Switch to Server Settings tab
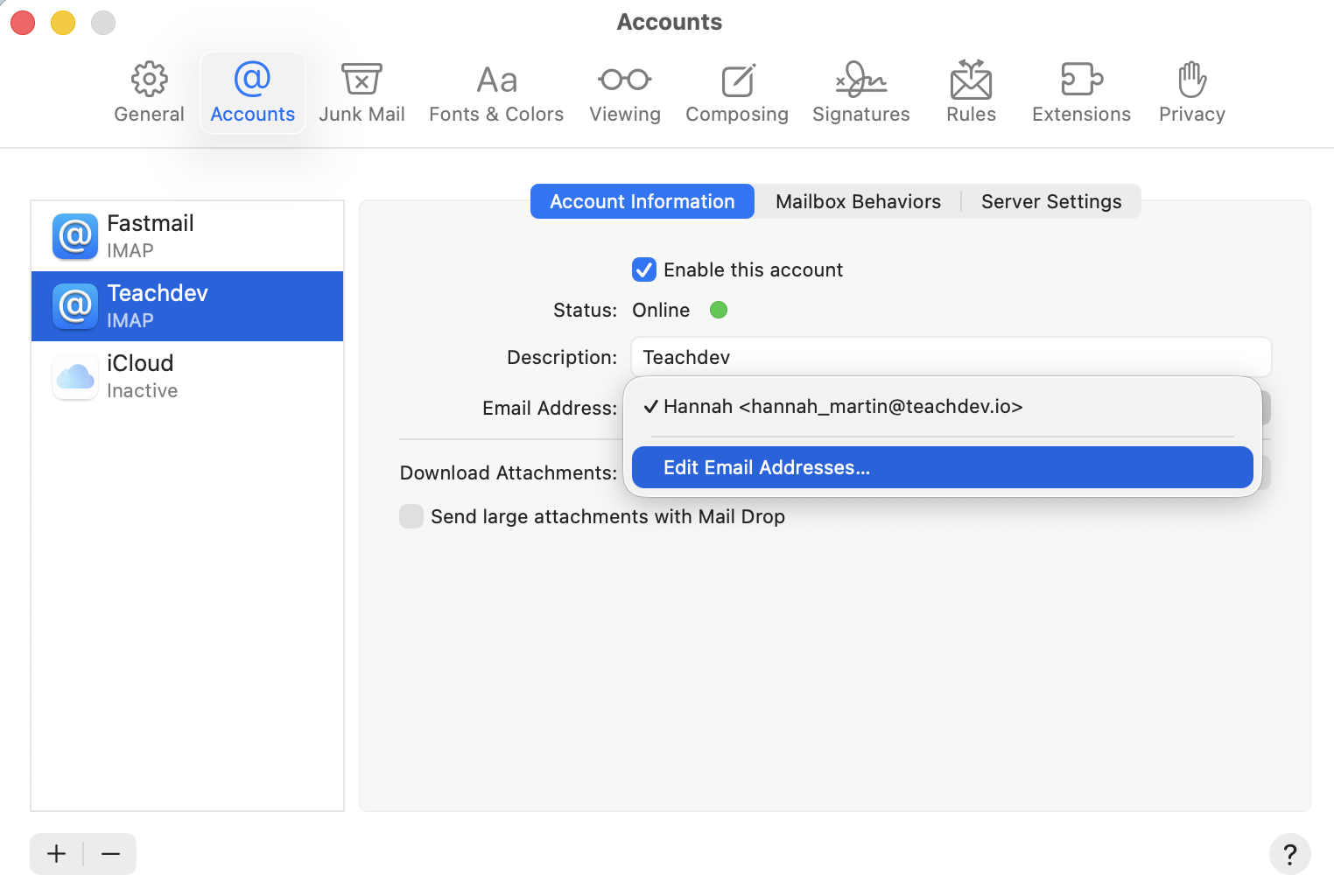Image resolution: width=1334 pixels, height=896 pixels. (1050, 201)
